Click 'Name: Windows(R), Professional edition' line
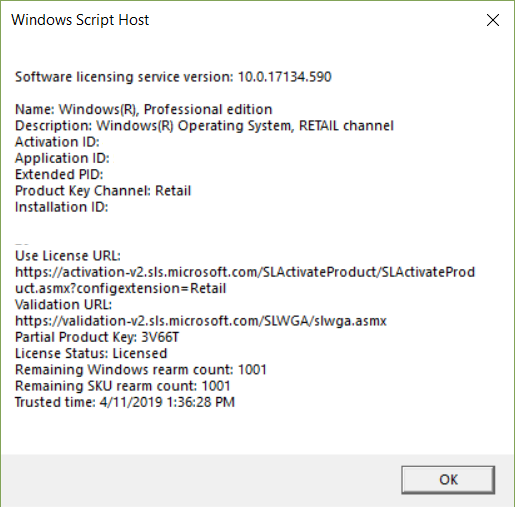Image resolution: width=515 pixels, height=507 pixels. point(144,109)
